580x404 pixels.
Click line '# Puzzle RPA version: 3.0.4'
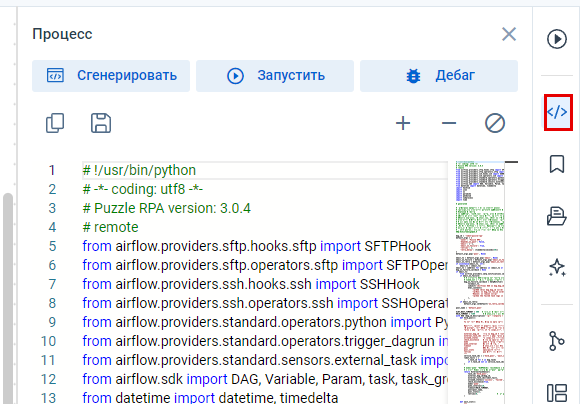click(166, 208)
